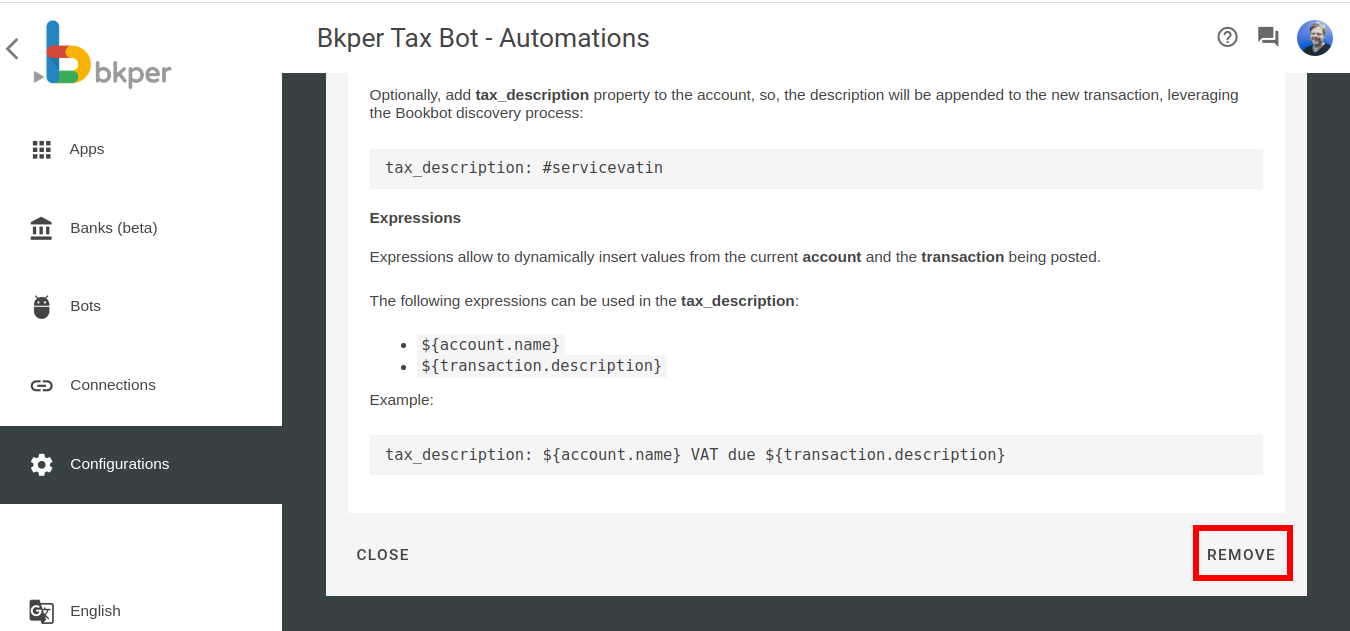Click the Bots robot icon

(41, 305)
